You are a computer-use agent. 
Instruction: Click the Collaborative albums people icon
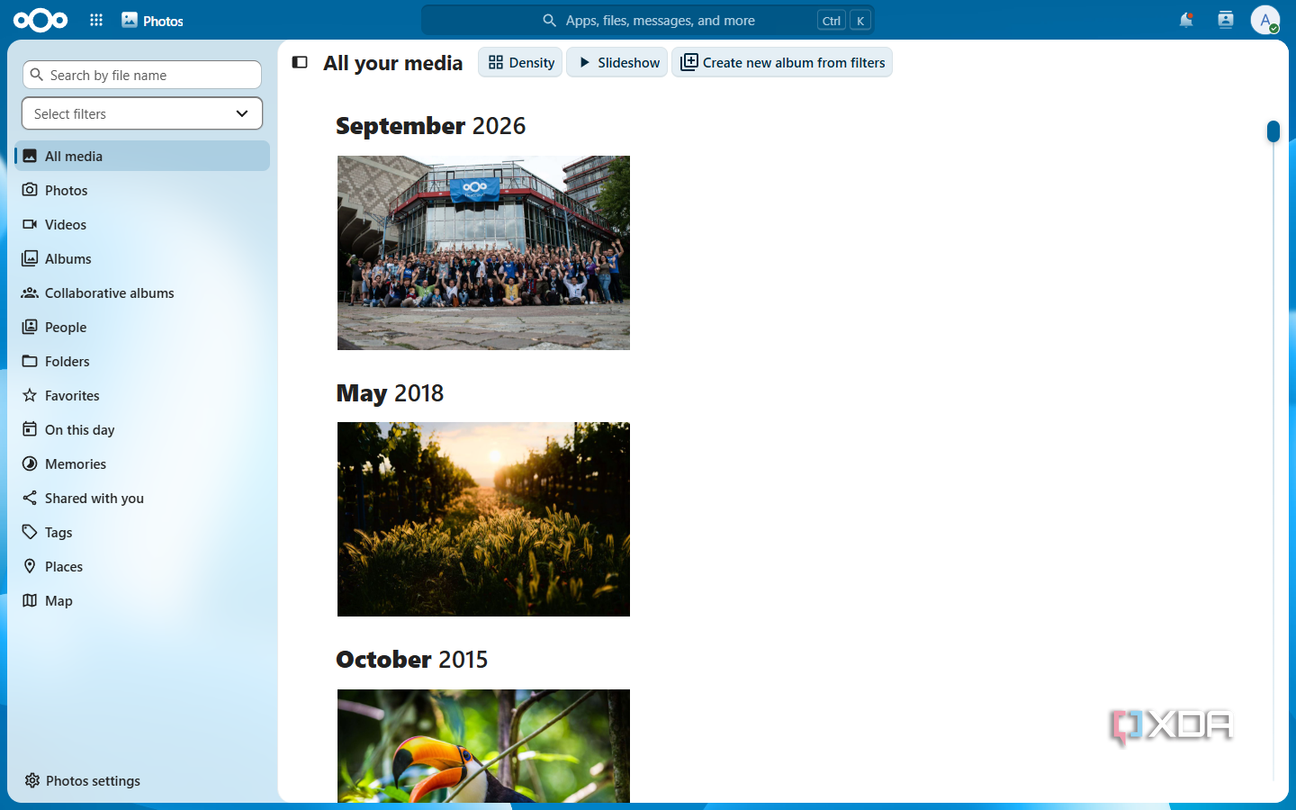pyautogui.click(x=30, y=293)
